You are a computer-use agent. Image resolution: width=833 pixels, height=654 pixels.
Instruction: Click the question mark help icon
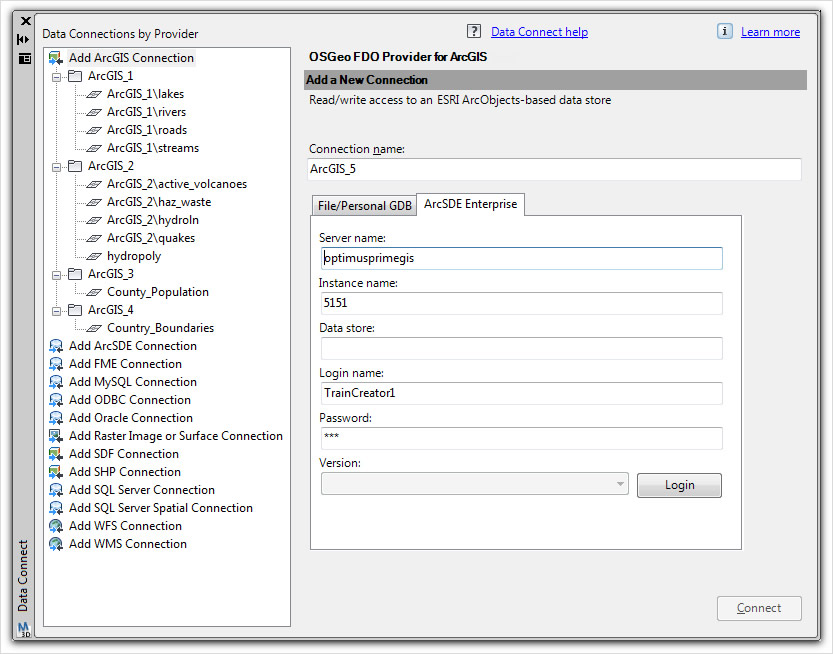click(x=474, y=31)
